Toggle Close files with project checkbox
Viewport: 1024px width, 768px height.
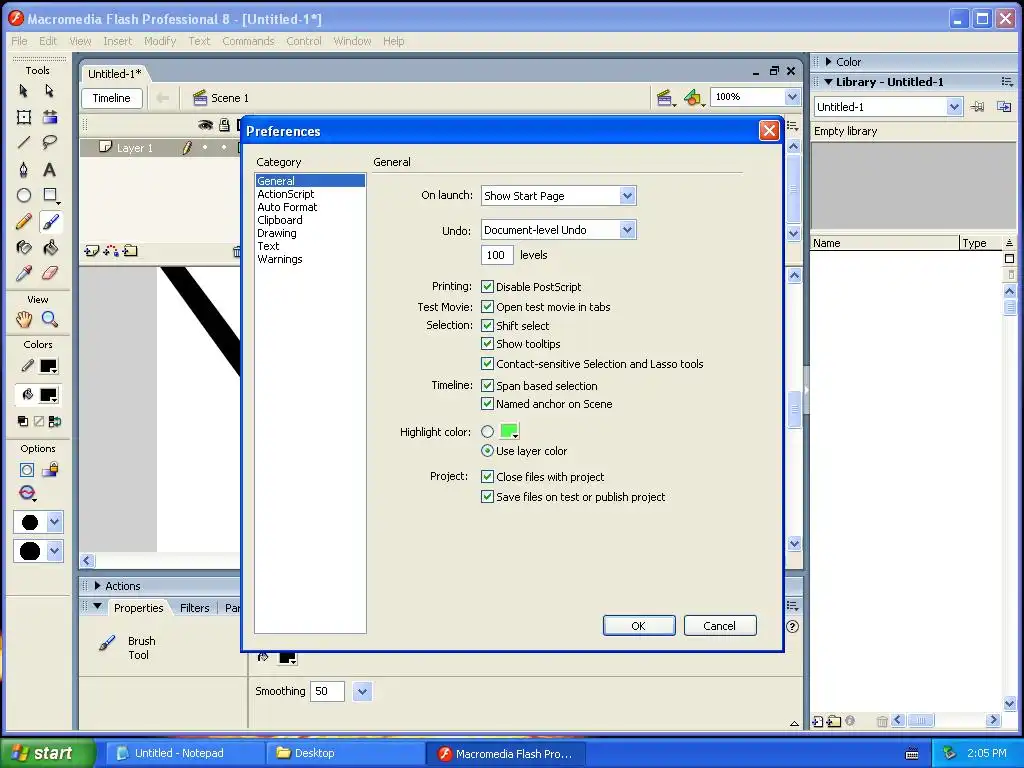487,477
